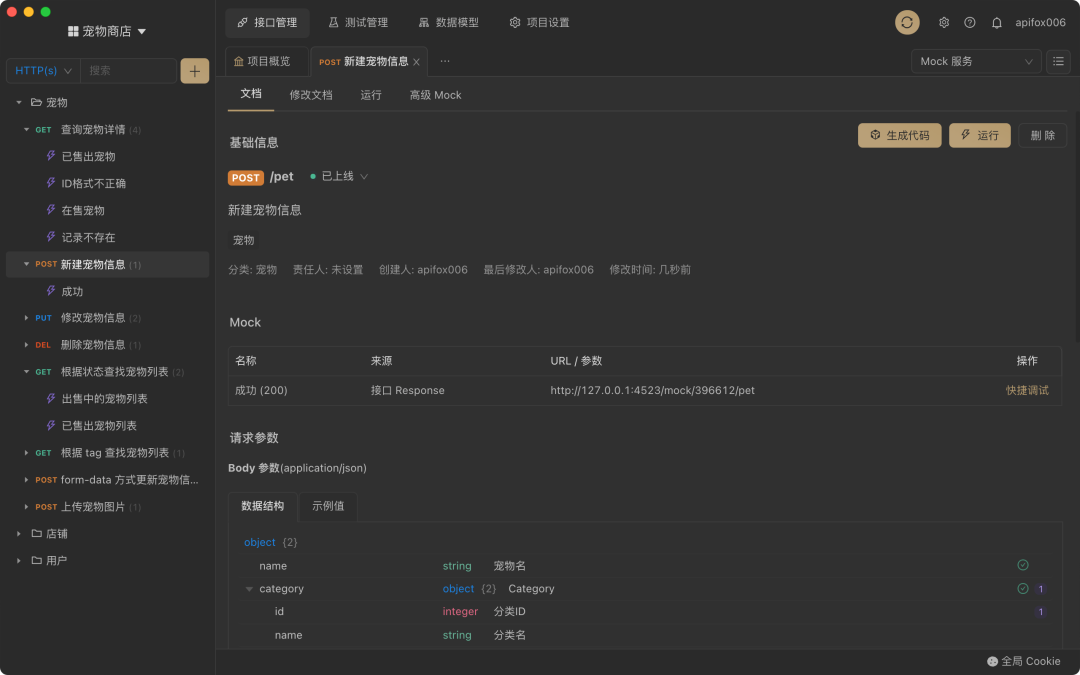Image resolution: width=1080 pixels, height=675 pixels.
Task: Click the 全局 Cookie icon in status bar
Action: [993, 661]
